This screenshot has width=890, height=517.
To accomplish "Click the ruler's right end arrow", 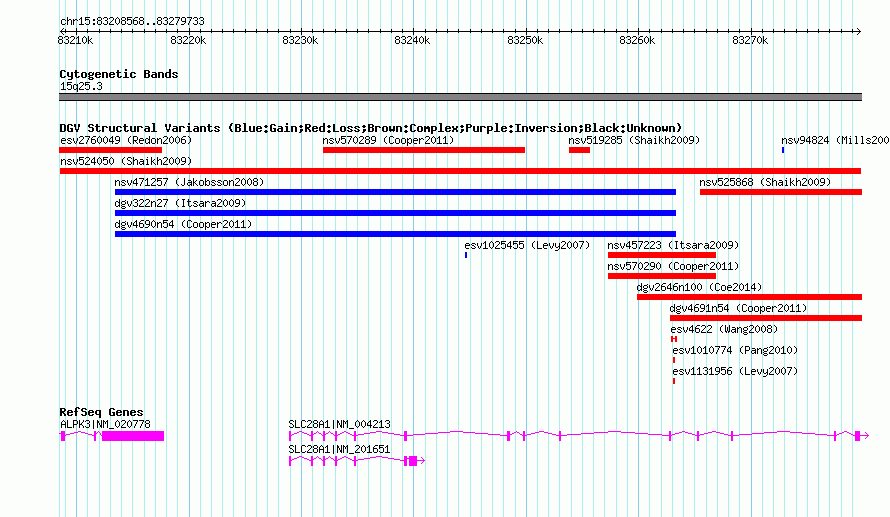I will pyautogui.click(x=858, y=31).
